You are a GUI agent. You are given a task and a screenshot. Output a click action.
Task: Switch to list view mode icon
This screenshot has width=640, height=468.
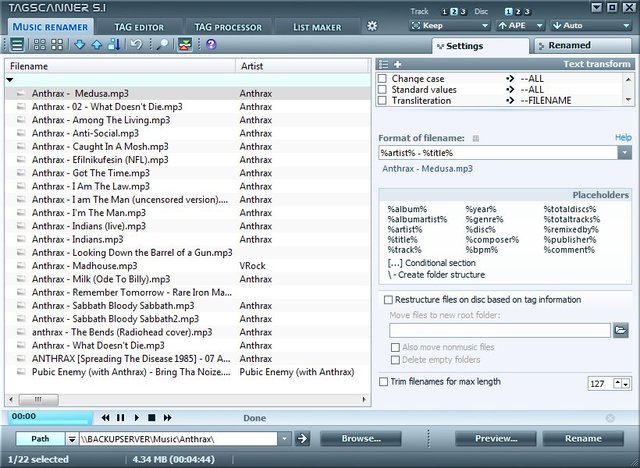[17, 44]
